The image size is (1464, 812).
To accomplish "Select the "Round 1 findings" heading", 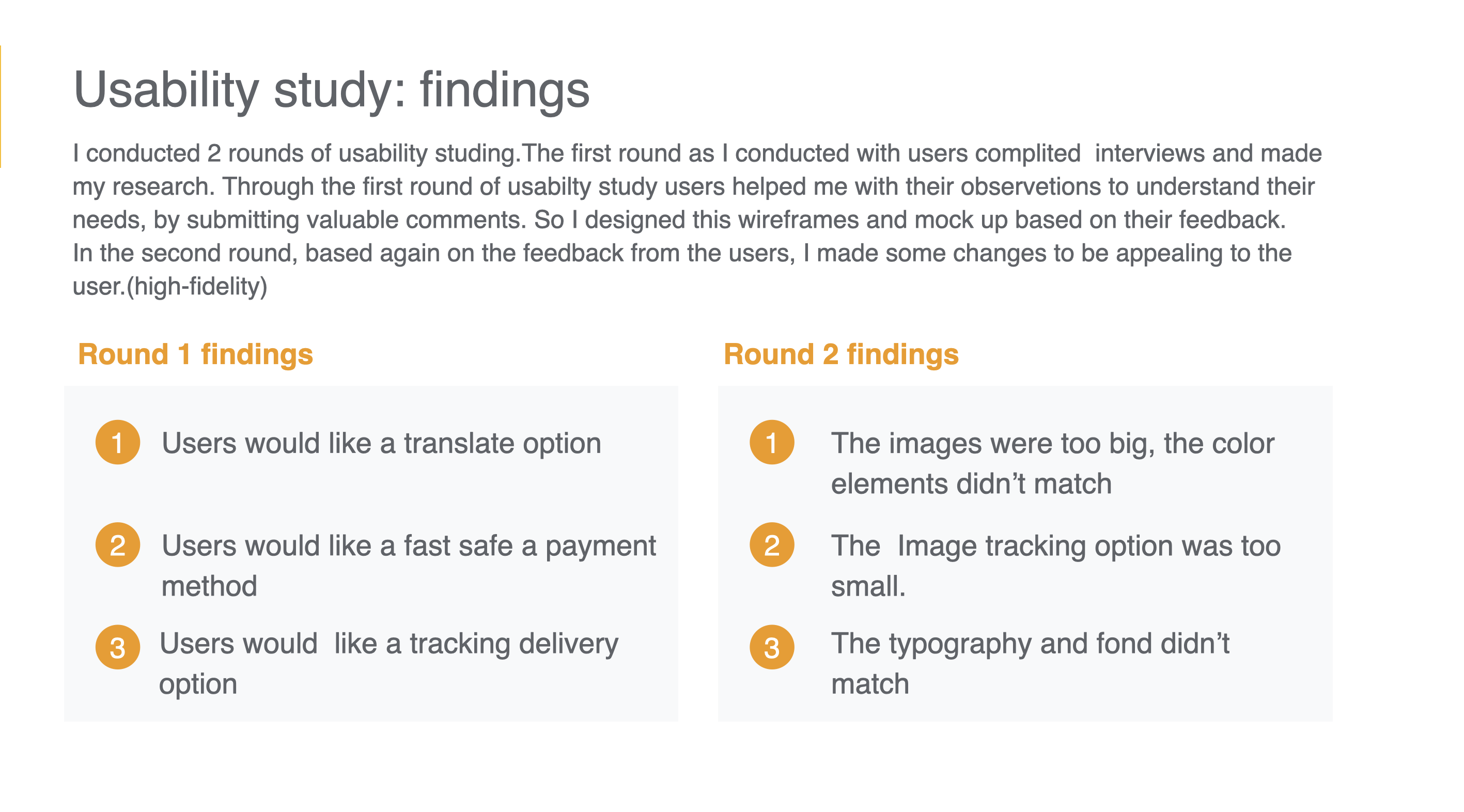I will (195, 354).
